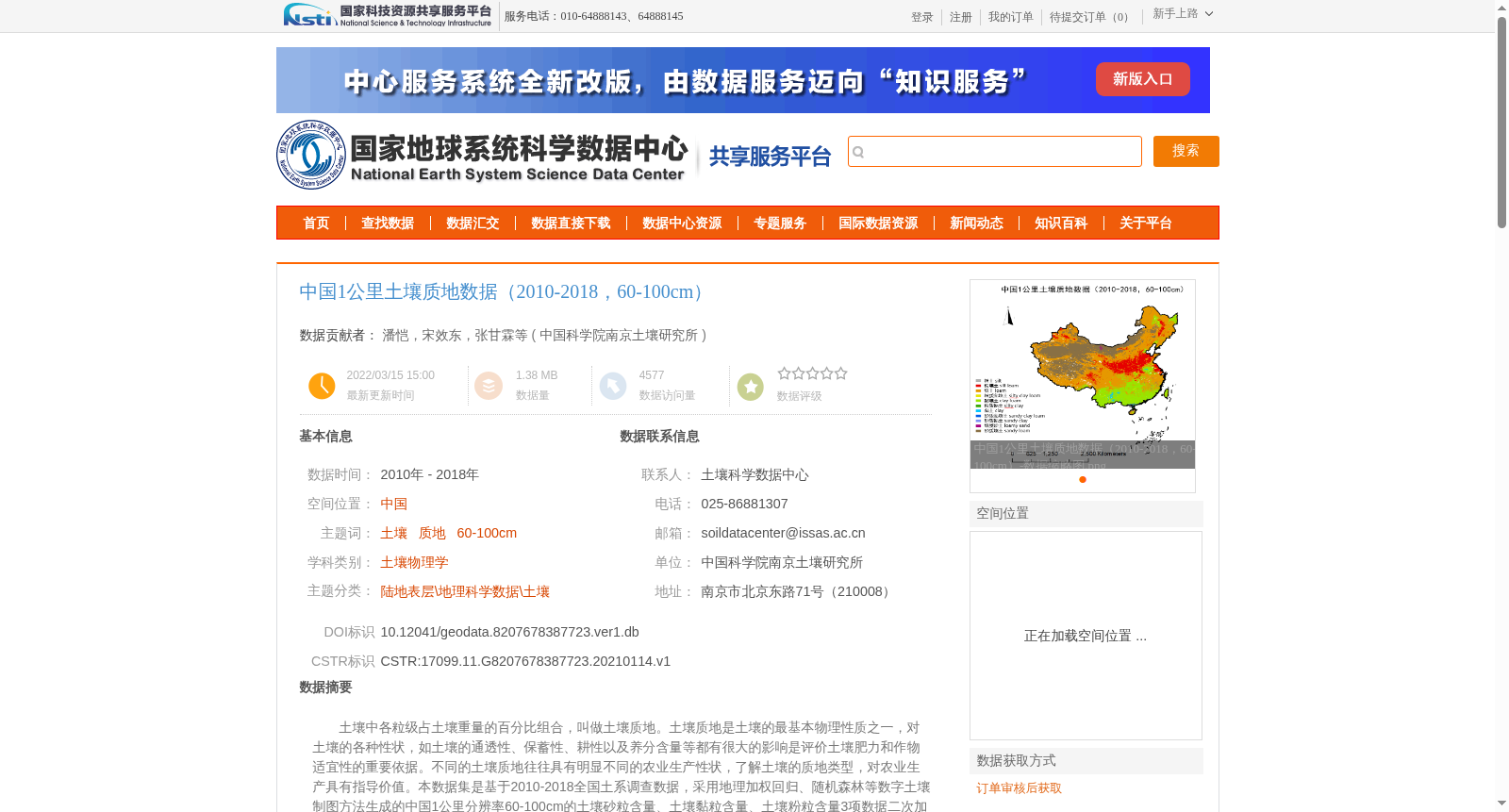Open the 国际数据资源 menu
1509x812 pixels.
878,224
